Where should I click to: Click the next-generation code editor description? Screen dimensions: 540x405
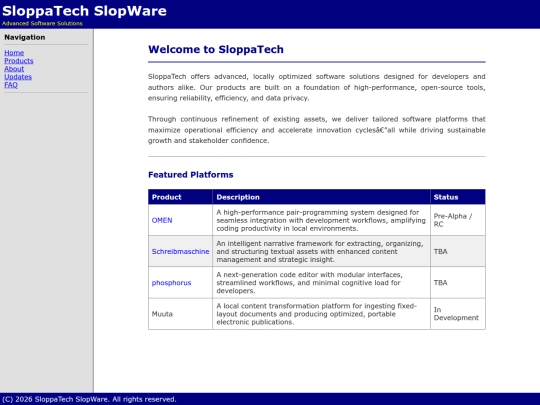point(321,283)
